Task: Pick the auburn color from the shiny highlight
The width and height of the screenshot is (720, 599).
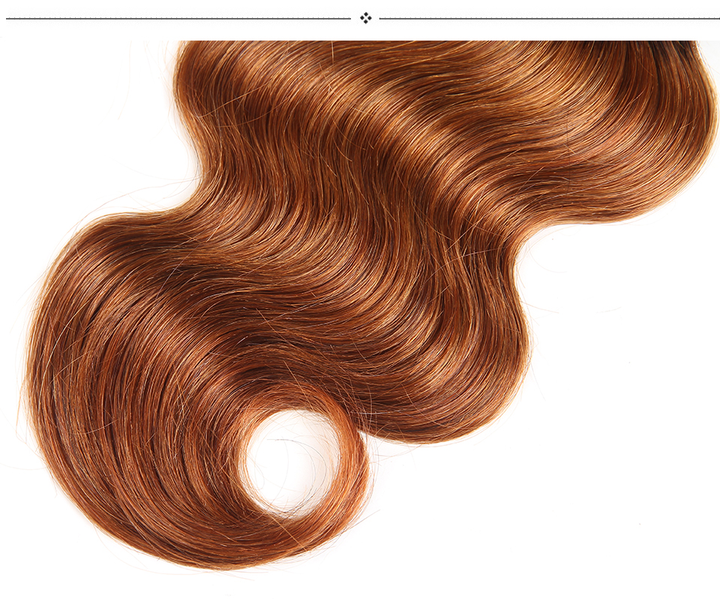Action: click(x=400, y=160)
